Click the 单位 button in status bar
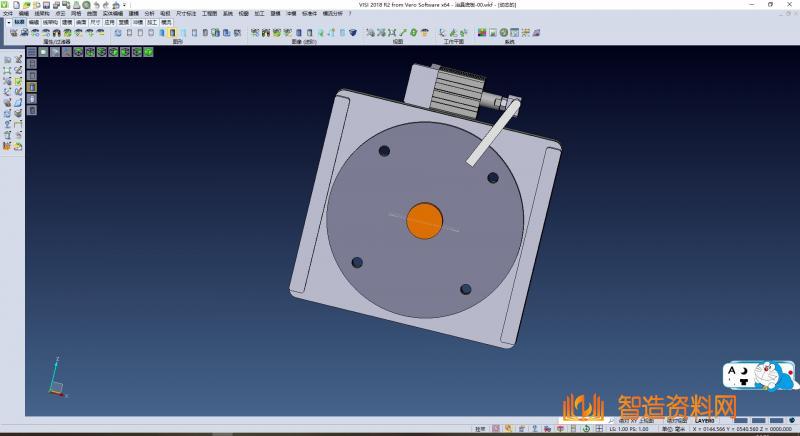The height and width of the screenshot is (436, 800). coord(666,428)
